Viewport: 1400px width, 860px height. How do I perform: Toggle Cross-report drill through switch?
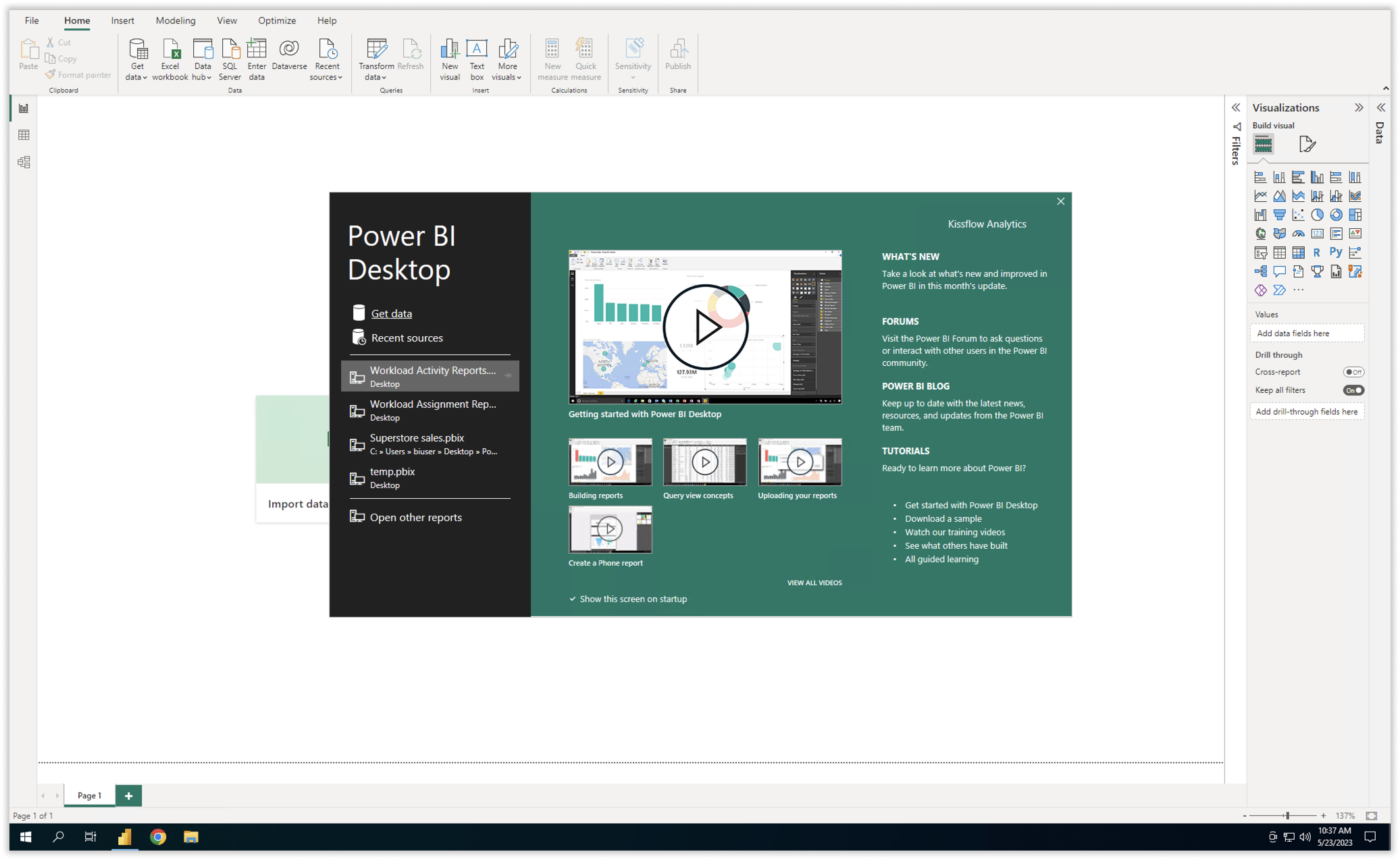tap(1353, 372)
